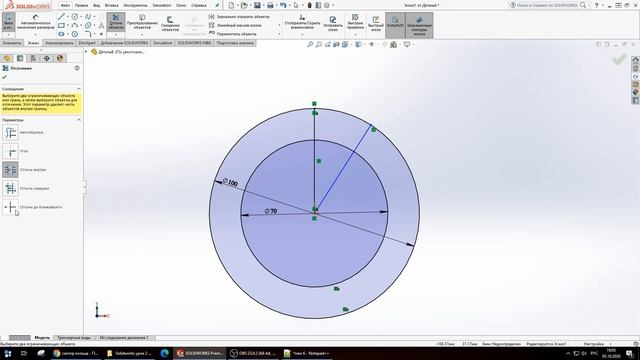This screenshot has height=360, width=640.
Task: Click the Exit Sketch button
Action: [x=9, y=22]
